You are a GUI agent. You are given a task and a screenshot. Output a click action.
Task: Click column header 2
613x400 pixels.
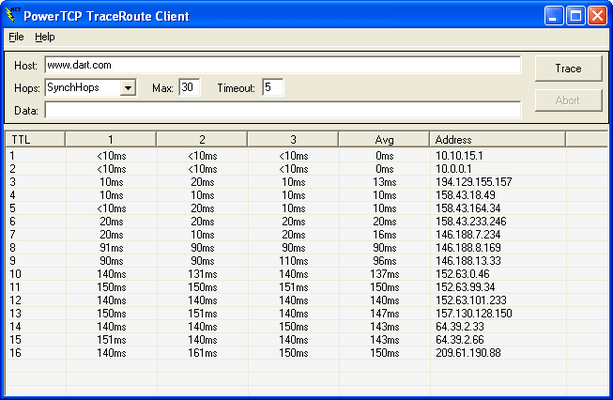tap(202, 140)
